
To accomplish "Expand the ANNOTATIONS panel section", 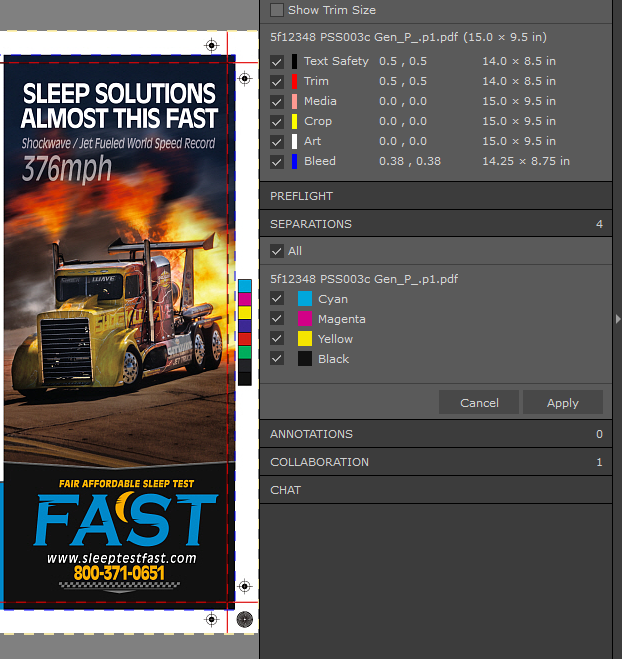I will [436, 434].
